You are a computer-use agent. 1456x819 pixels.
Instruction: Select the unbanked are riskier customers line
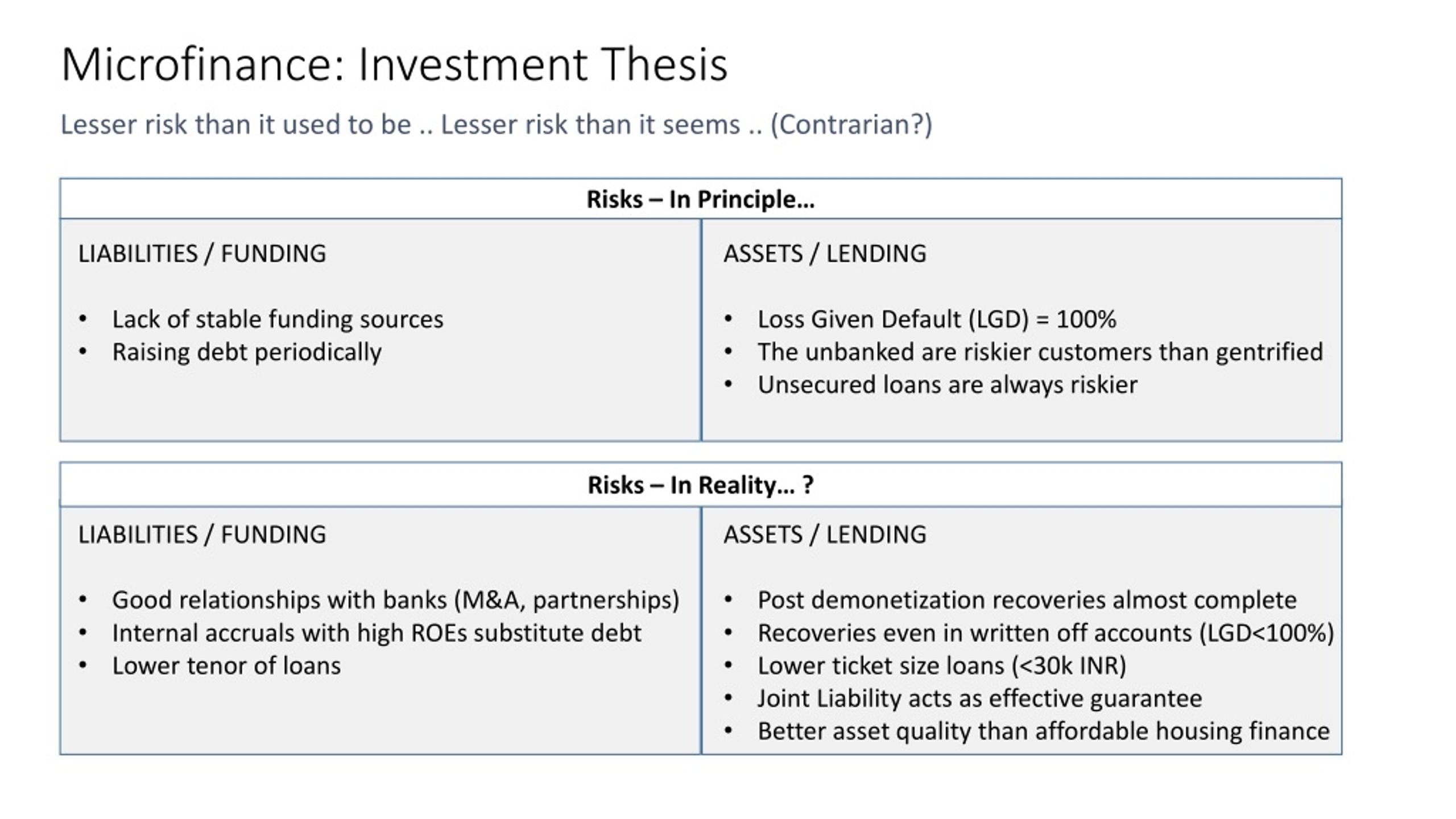point(1040,352)
